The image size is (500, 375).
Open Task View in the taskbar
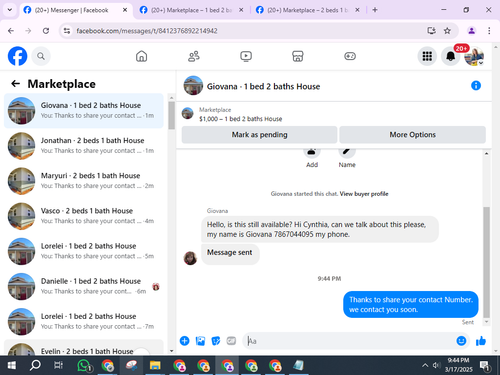[x=58, y=366]
